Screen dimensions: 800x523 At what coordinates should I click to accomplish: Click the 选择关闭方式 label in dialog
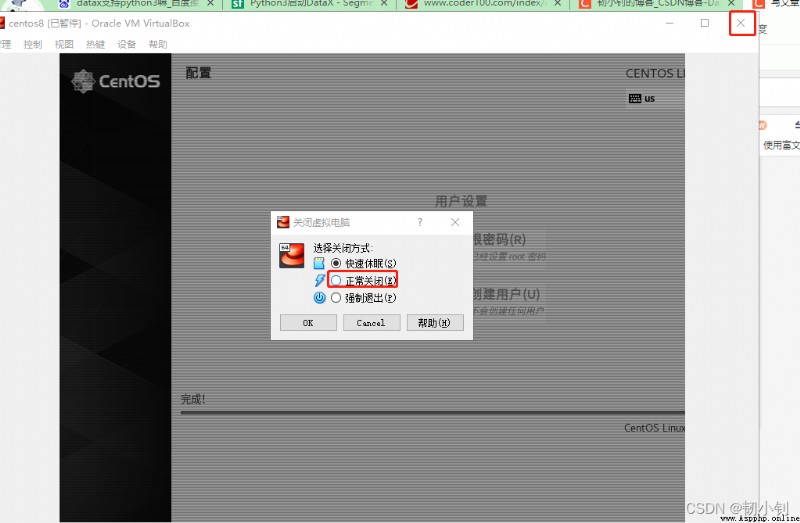(343, 248)
